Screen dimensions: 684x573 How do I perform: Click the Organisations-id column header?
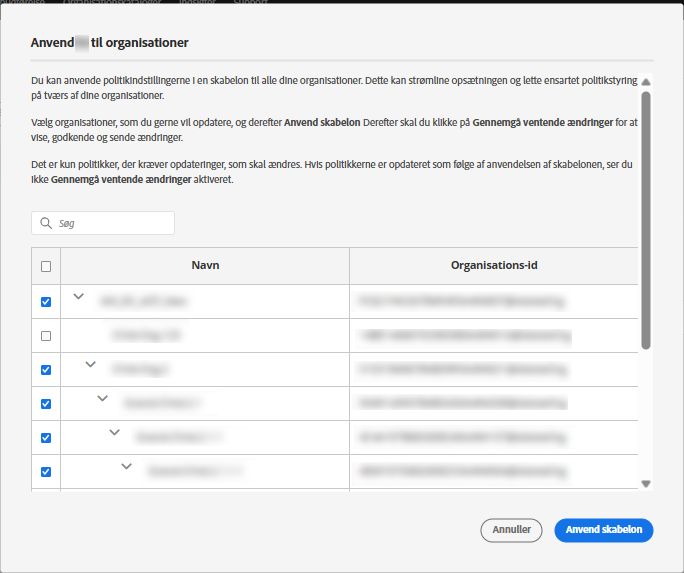[494, 266]
